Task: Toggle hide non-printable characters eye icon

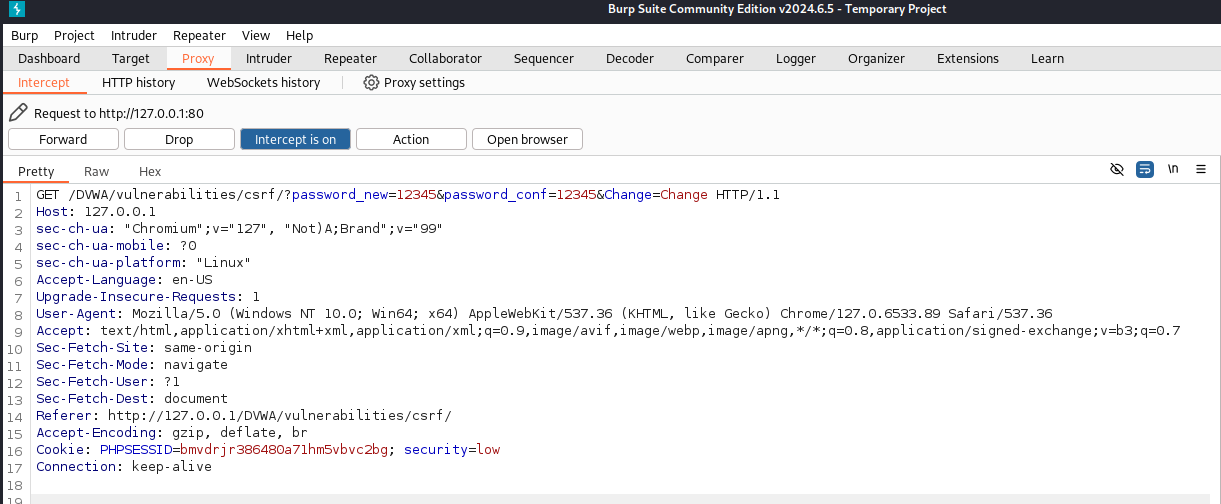Action: click(1117, 169)
